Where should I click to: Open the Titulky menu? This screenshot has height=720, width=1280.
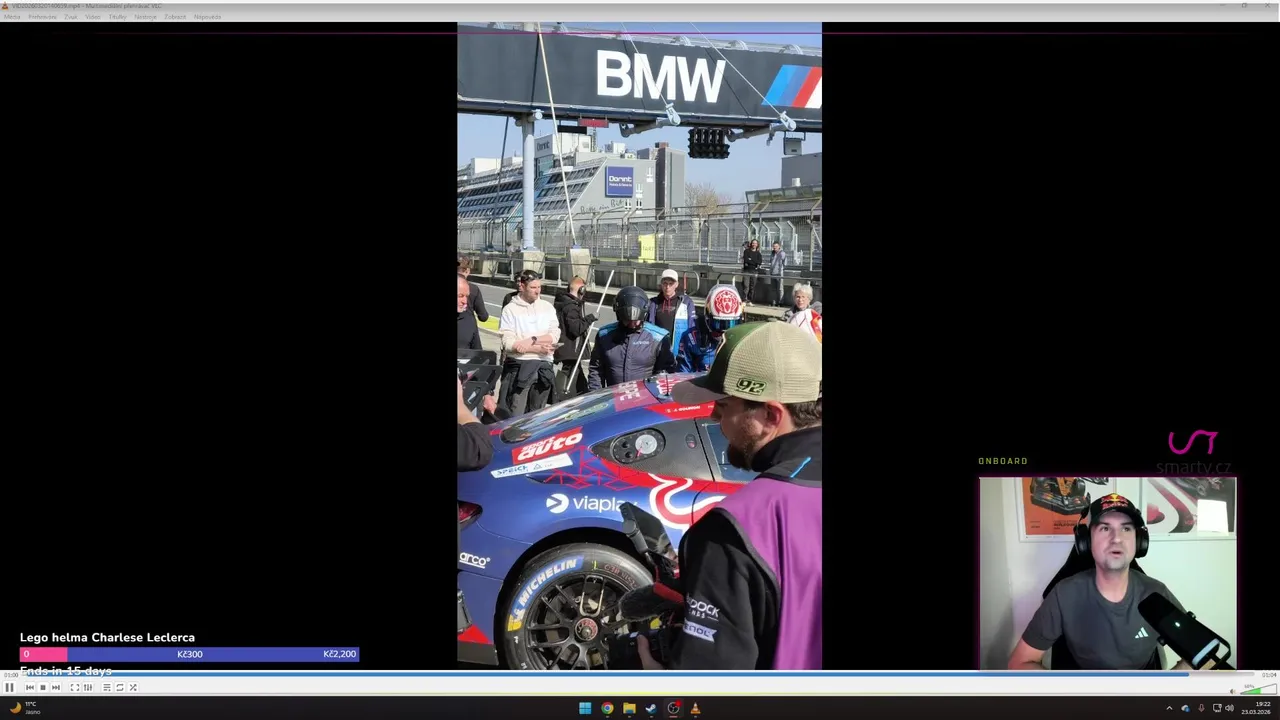coord(118,17)
